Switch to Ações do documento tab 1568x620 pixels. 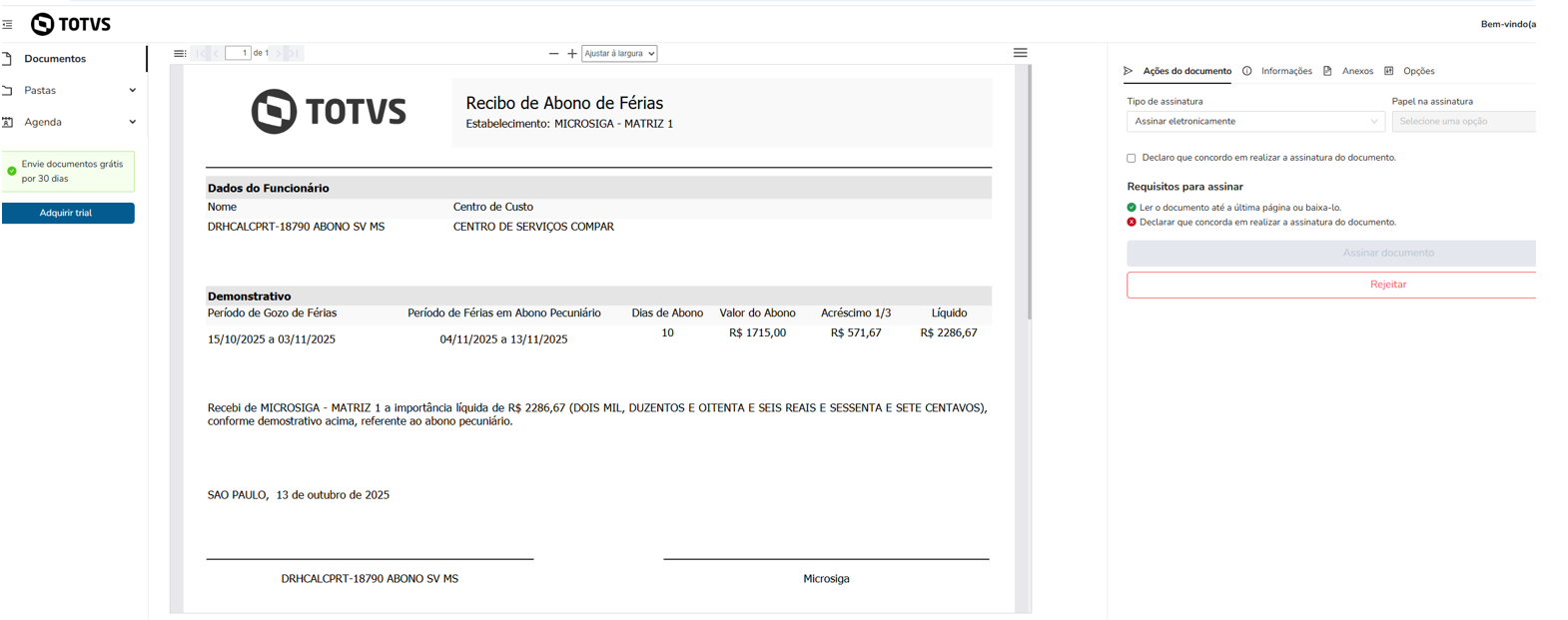[1186, 71]
